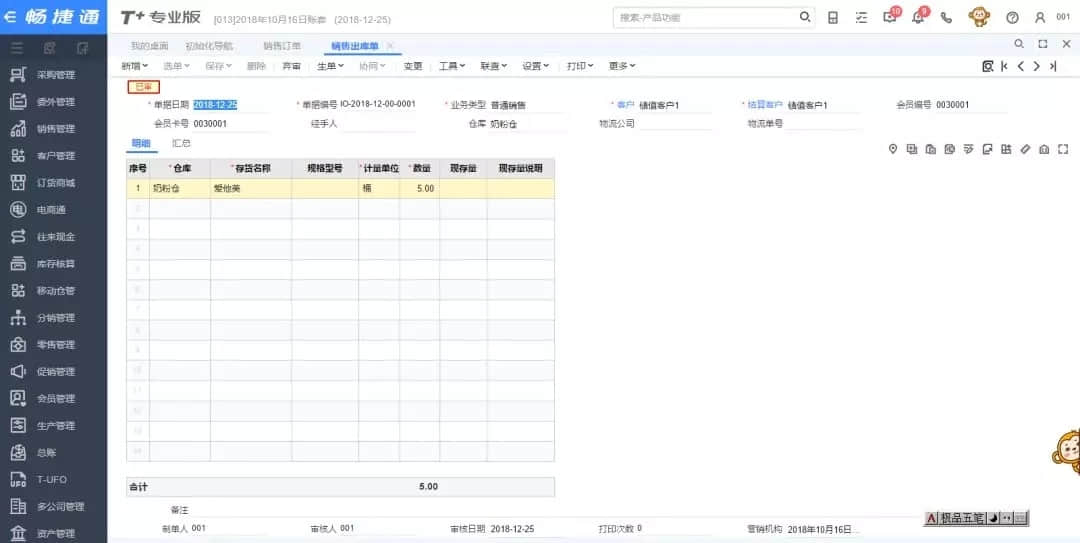Screen dimensions: 1080x543
Task: Expand the 新增 dropdown menu
Action: [x=134, y=66]
